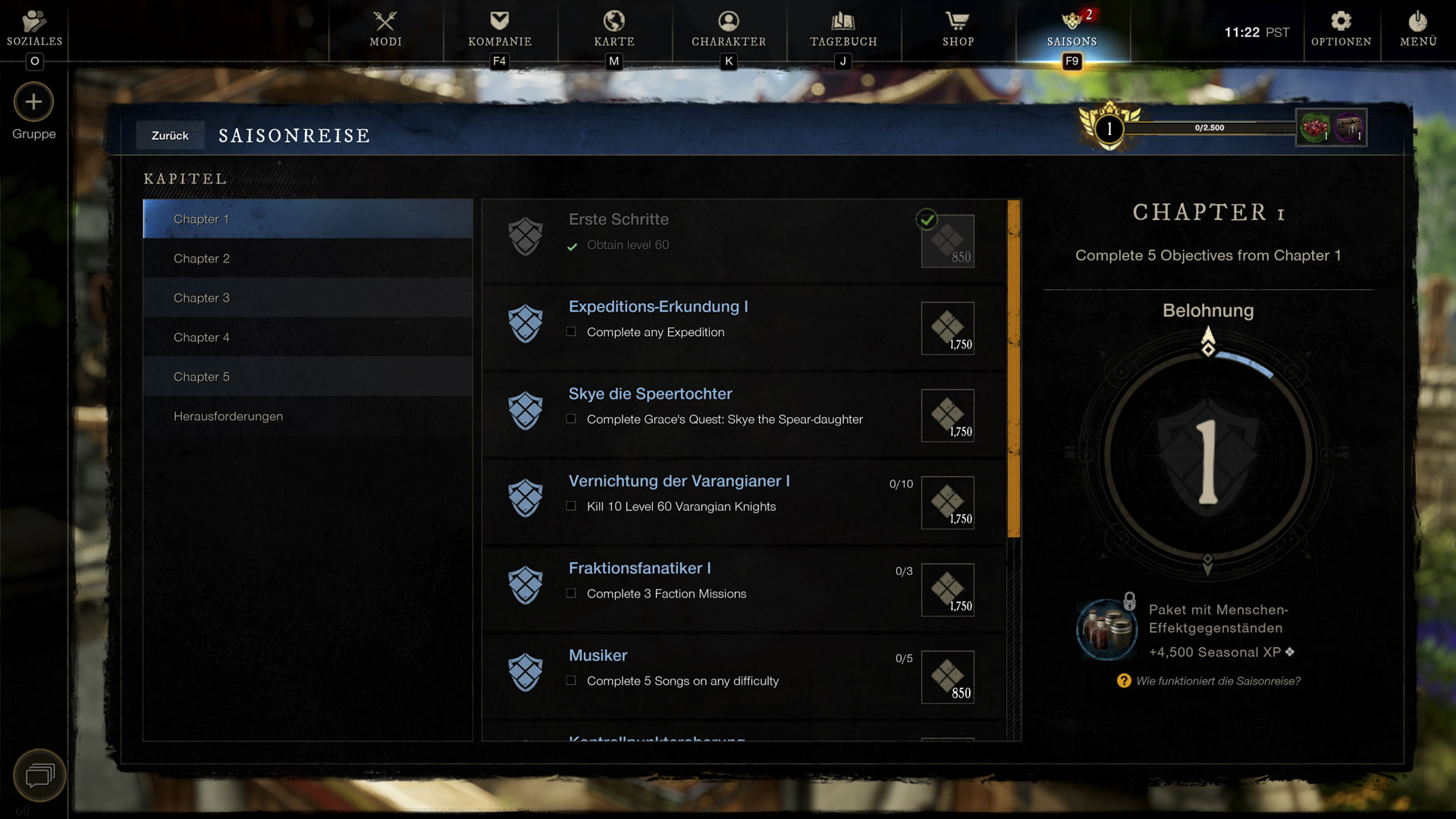The height and width of the screenshot is (819, 1456).
Task: Open the Karte globe icon
Action: point(613,20)
